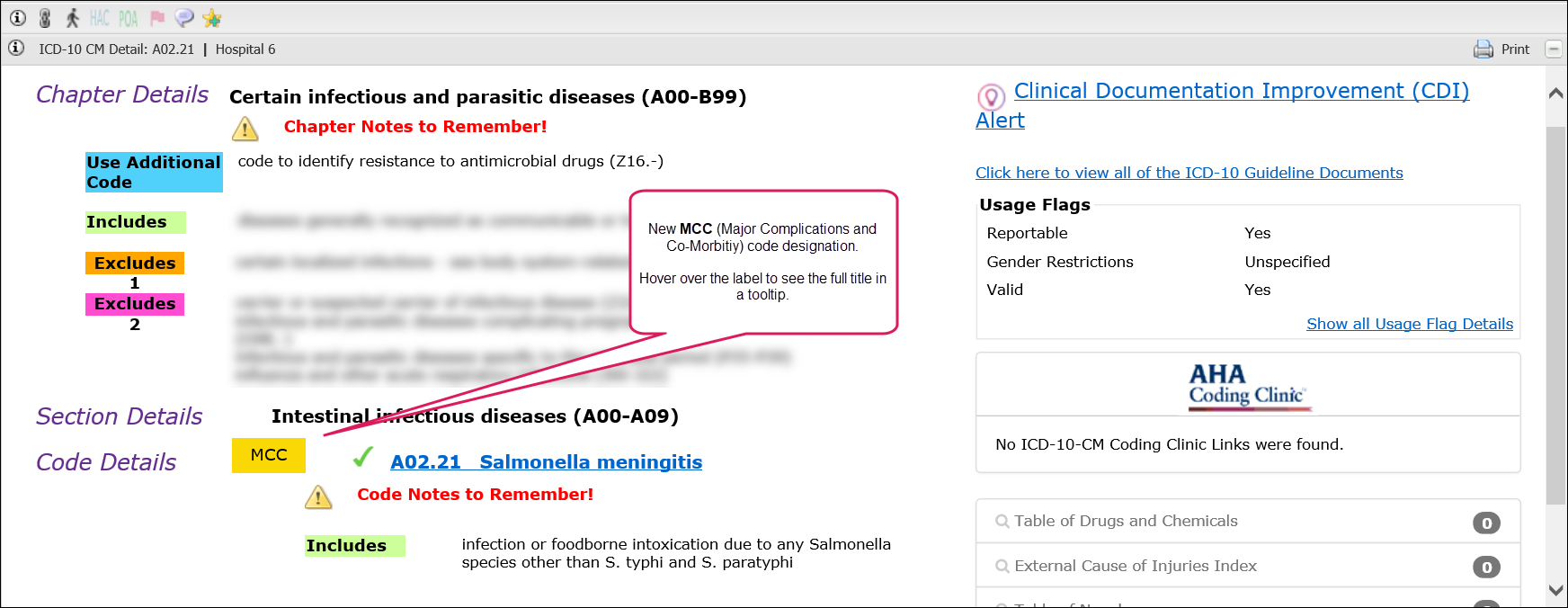Screen dimensions: 1568x608
Task: Open the ICD-10 Guideline Documents link
Action: click(1189, 173)
